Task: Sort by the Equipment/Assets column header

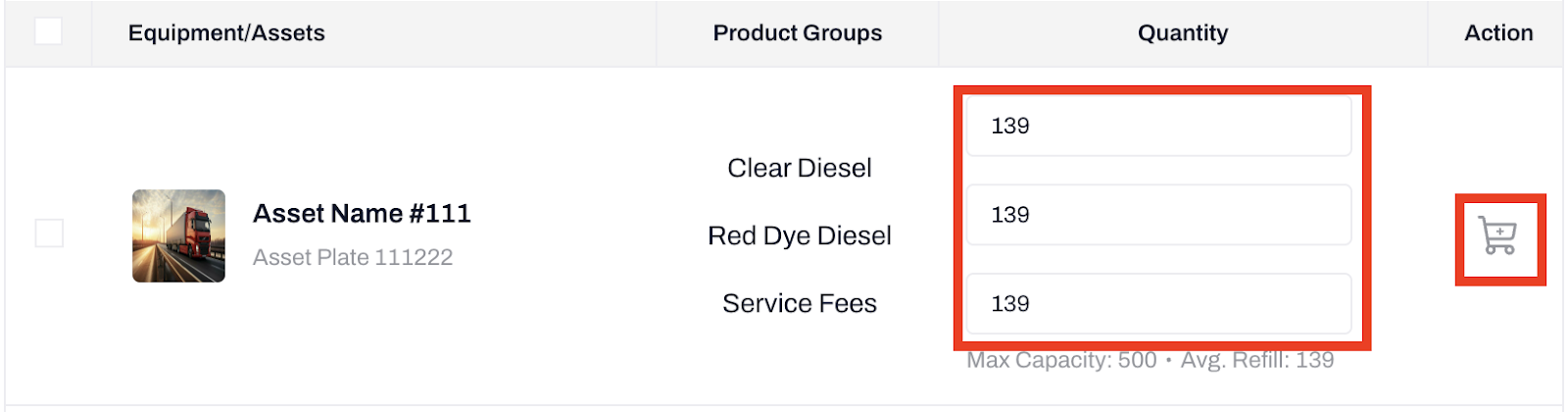Action: pos(226,33)
